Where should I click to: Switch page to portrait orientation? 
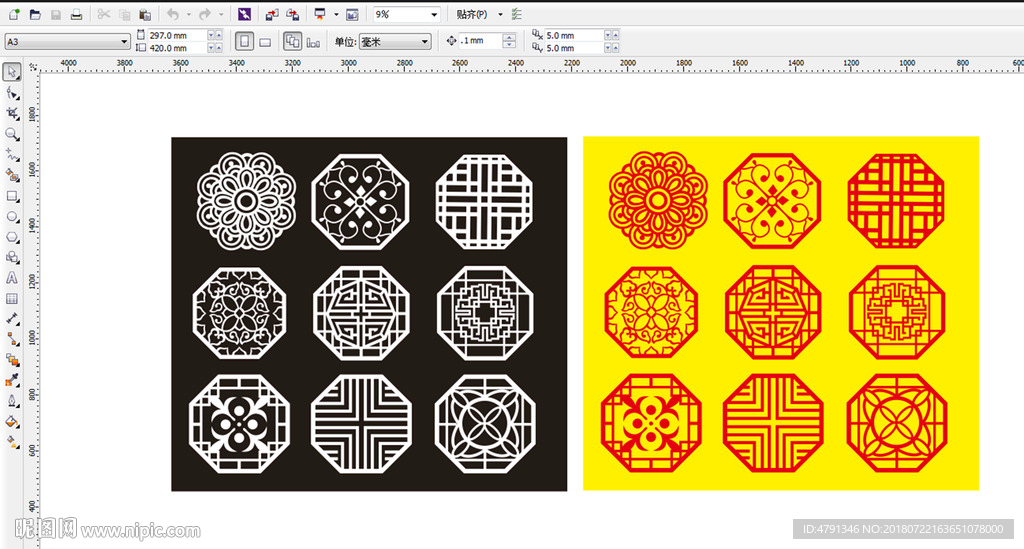point(244,41)
